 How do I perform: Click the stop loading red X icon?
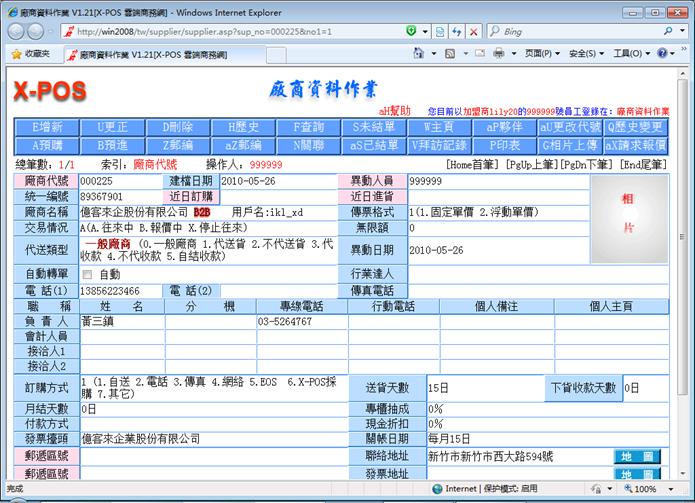pyautogui.click(x=472, y=31)
